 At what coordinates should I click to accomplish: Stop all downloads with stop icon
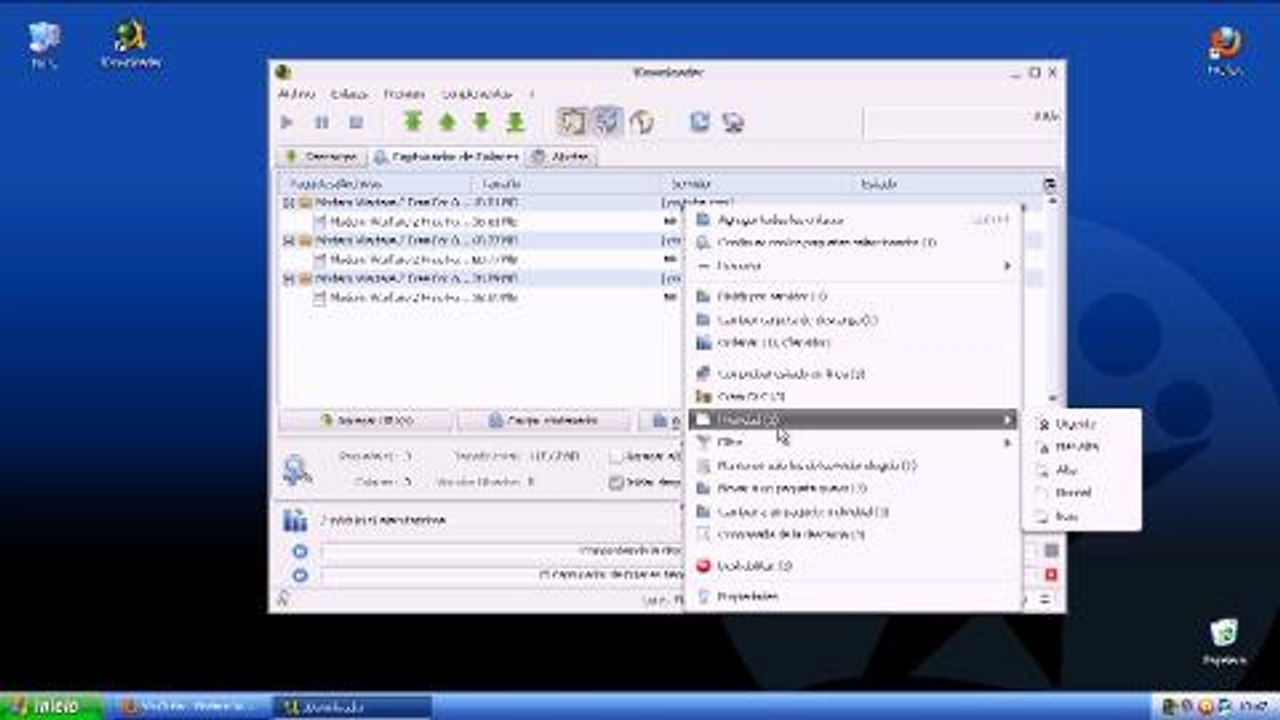[x=356, y=123]
